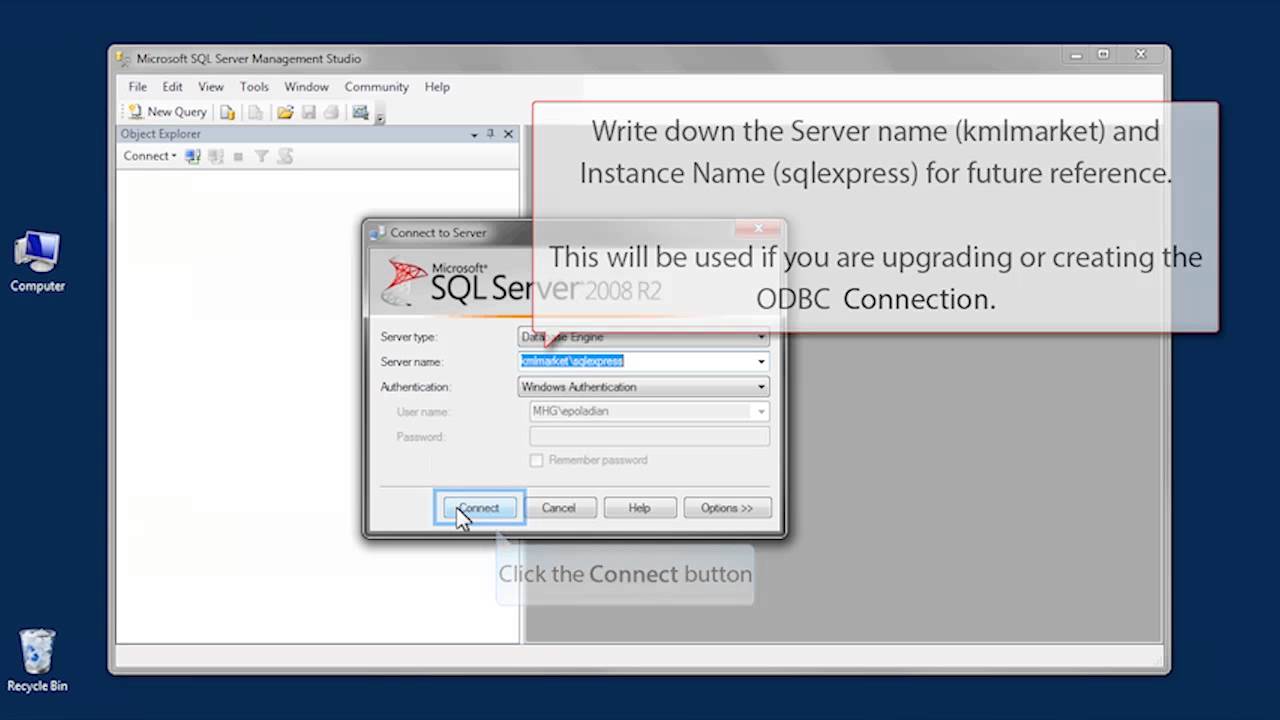The image size is (1280, 720).
Task: Open Object Explorer window position dropdown arrow
Action: [x=474, y=134]
